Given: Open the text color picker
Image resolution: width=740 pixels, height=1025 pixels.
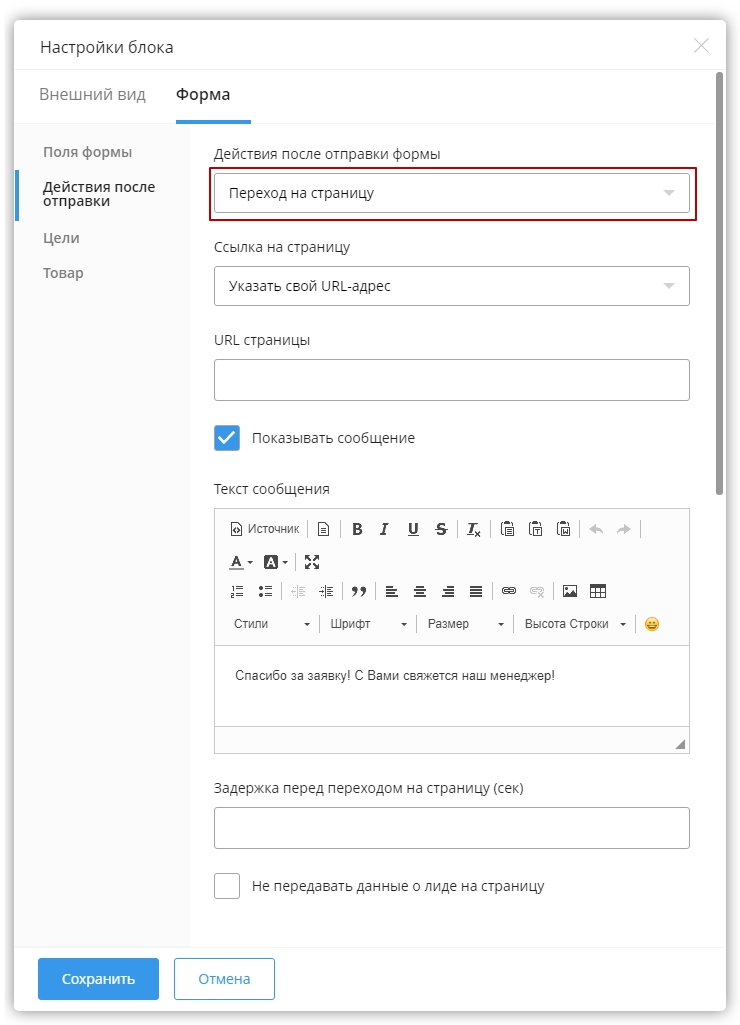Looking at the screenshot, I should click(240, 562).
